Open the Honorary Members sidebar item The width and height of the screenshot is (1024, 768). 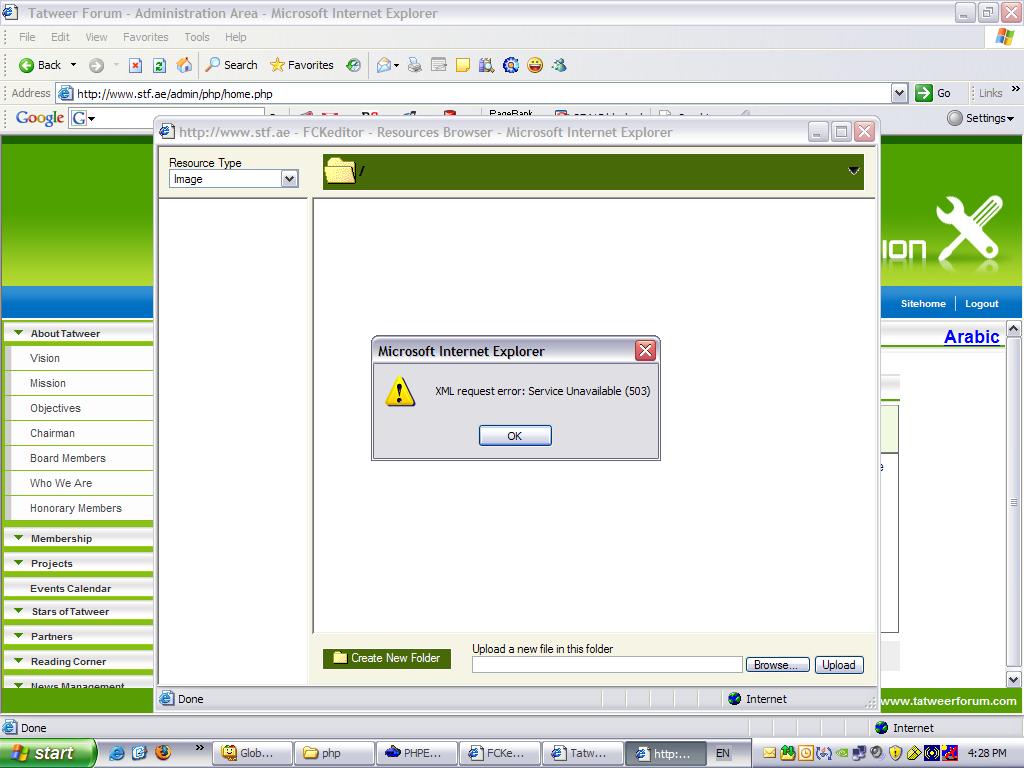78,508
